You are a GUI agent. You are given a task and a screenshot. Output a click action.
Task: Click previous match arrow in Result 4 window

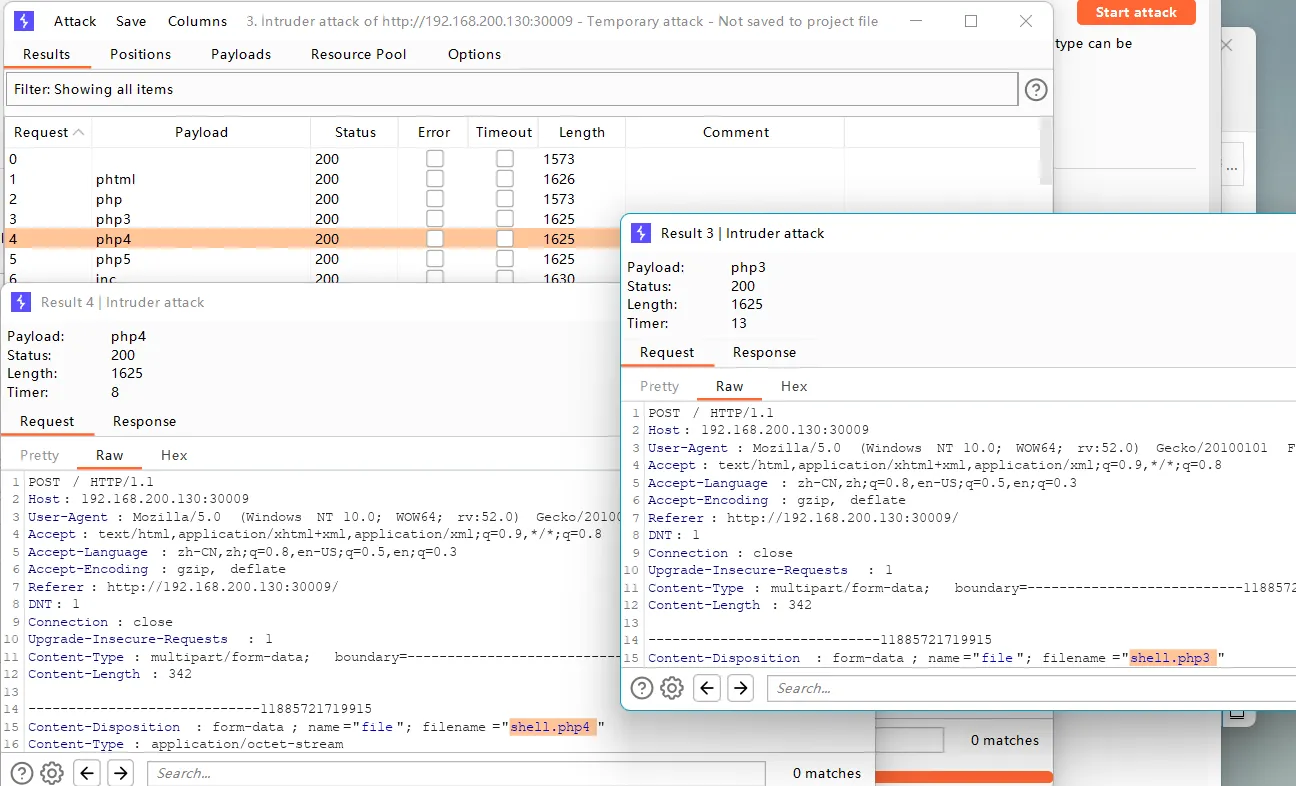tap(87, 773)
